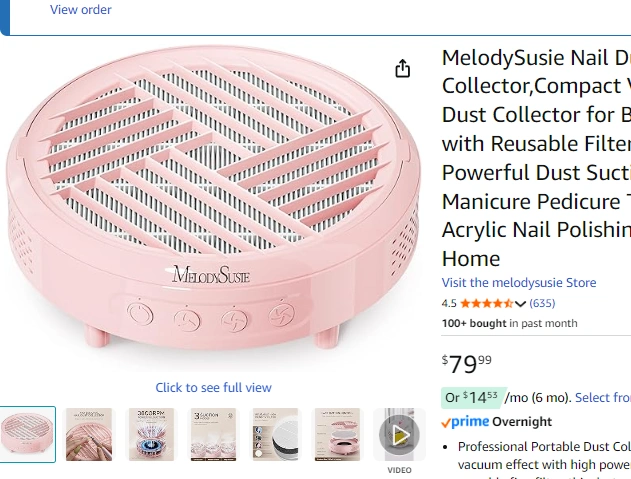Viewport: 631px width, 479px height.
Task: Select first thumbnail of pink dust collector
Action: (26, 434)
